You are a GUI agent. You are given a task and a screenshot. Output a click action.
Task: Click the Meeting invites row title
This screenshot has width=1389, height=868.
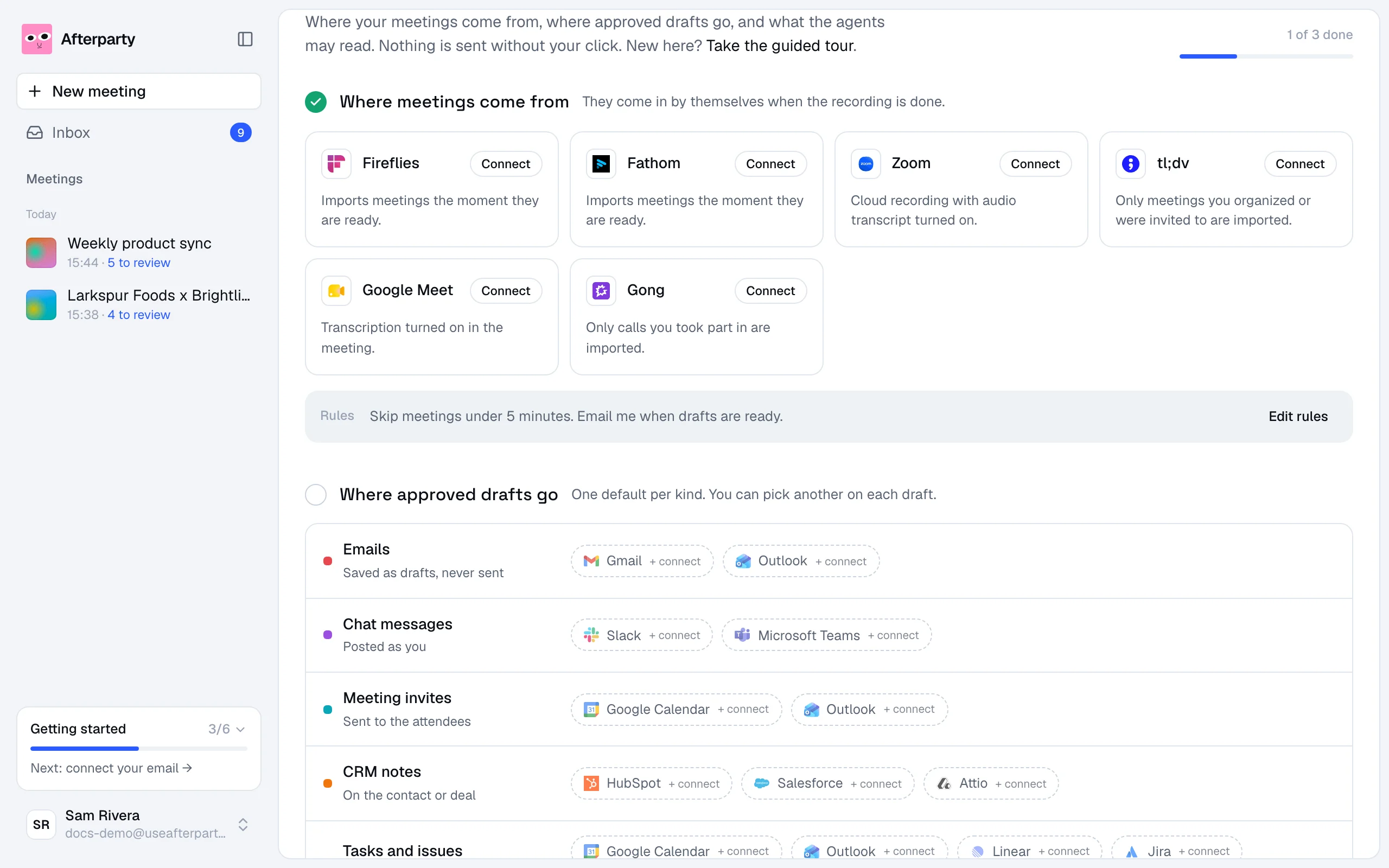[397, 698]
